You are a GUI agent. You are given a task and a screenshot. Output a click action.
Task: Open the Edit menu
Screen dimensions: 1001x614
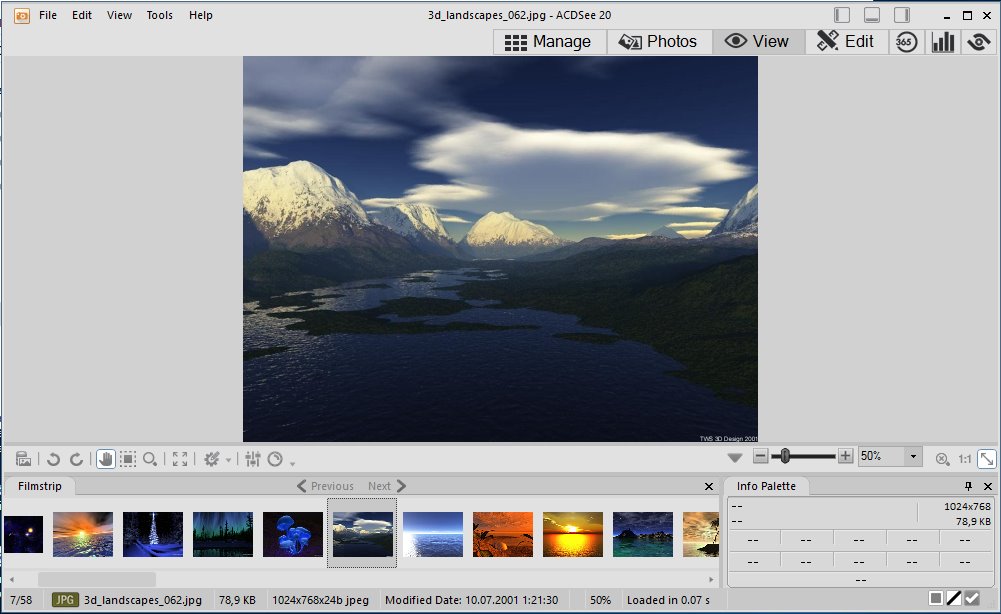82,15
